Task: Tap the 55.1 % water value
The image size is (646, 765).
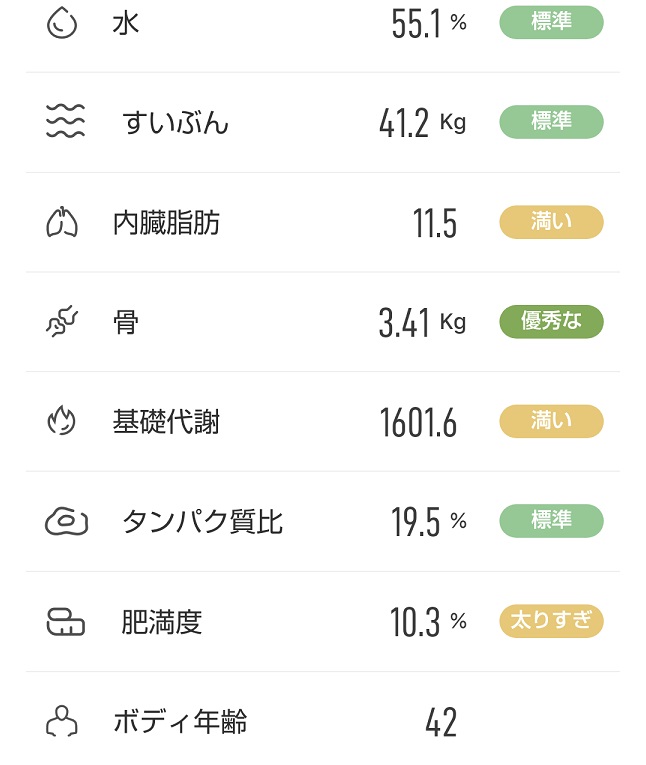Action: tap(429, 23)
